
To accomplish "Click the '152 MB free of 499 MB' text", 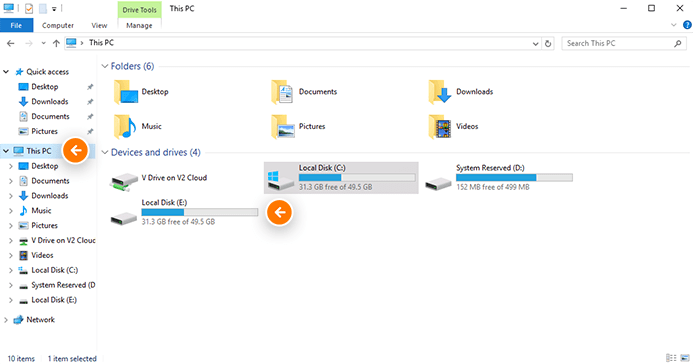I will click(x=493, y=187).
